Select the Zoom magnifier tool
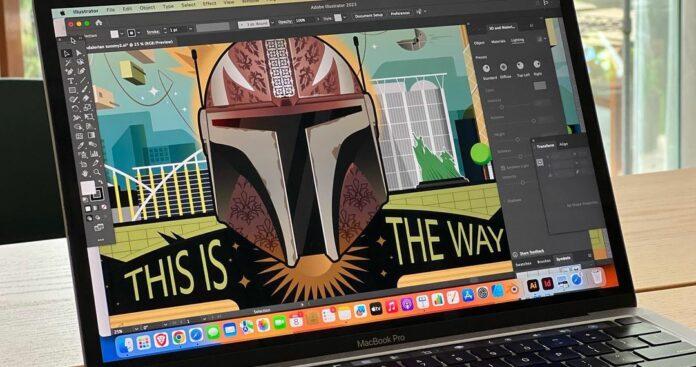Screen dimensions: 696x367 click(x=97, y=172)
